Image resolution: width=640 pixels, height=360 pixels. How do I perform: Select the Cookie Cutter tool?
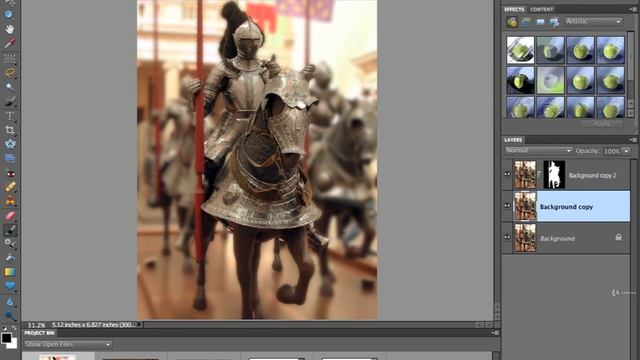tap(9, 144)
